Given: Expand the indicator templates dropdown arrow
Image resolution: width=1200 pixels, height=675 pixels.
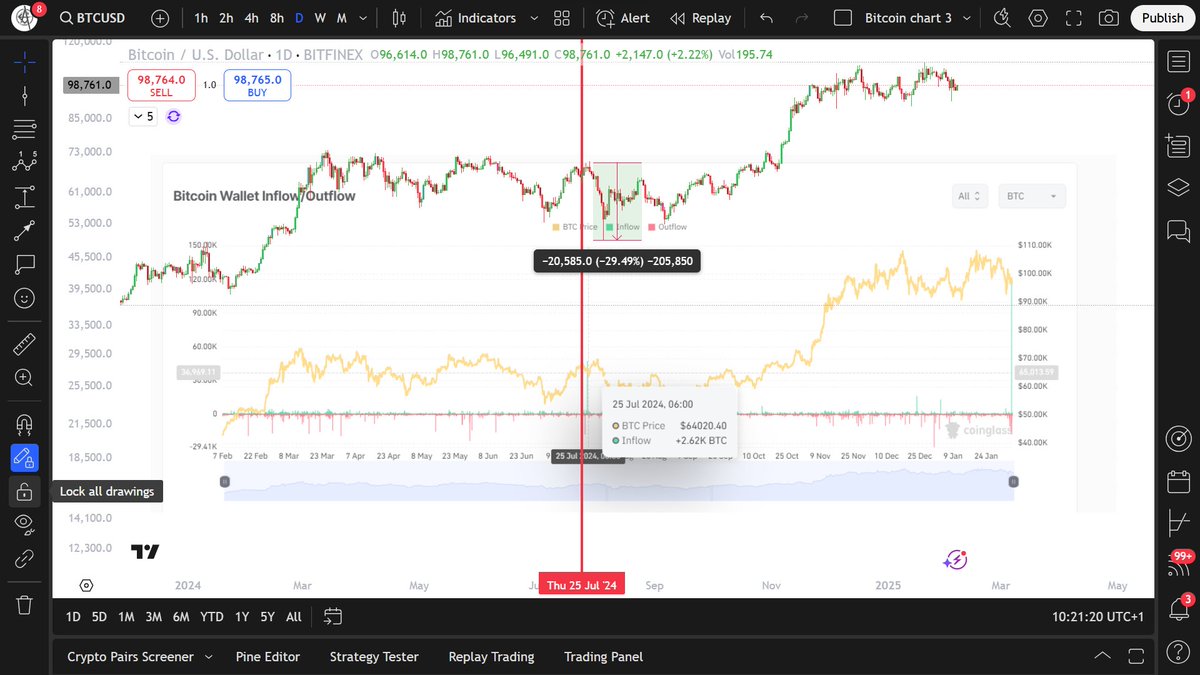Looking at the screenshot, I should pos(534,18).
